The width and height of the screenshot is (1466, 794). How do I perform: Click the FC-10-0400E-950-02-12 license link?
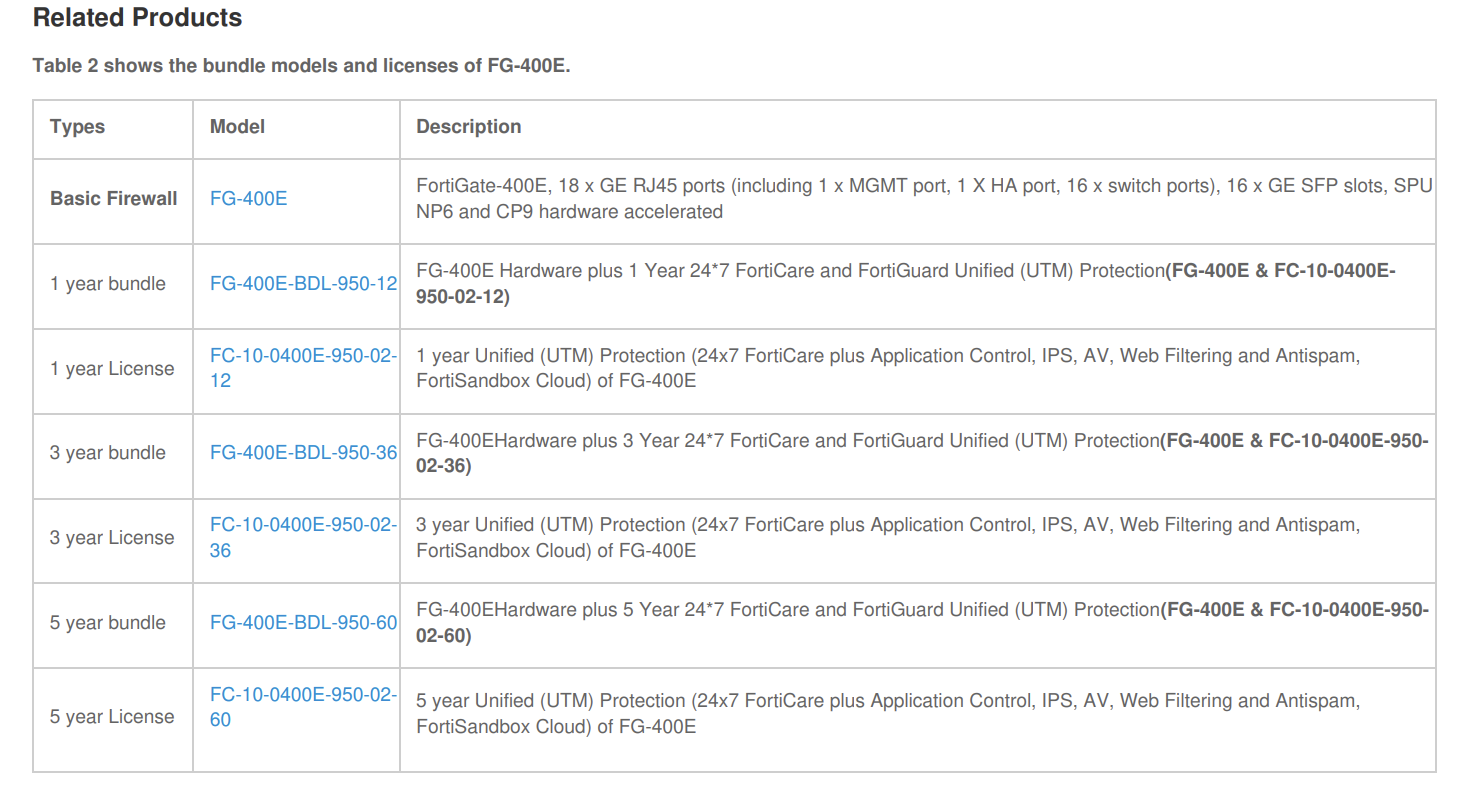tap(302, 356)
